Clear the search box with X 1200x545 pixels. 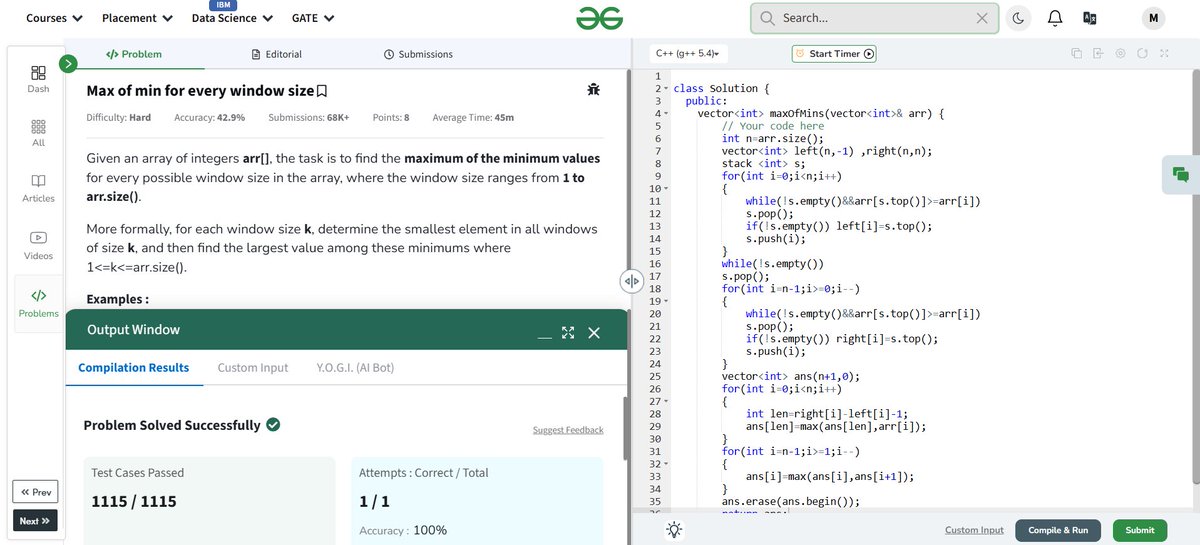pos(982,18)
